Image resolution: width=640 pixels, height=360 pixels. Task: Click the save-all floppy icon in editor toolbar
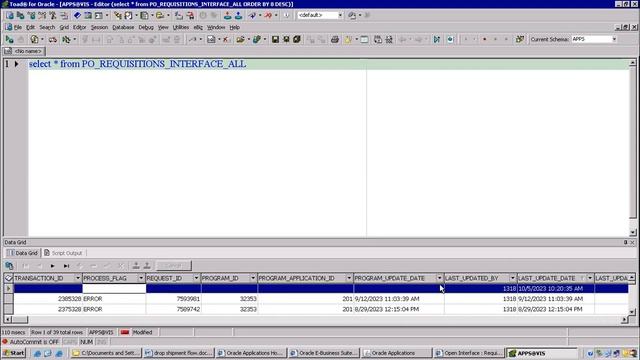click(297, 39)
